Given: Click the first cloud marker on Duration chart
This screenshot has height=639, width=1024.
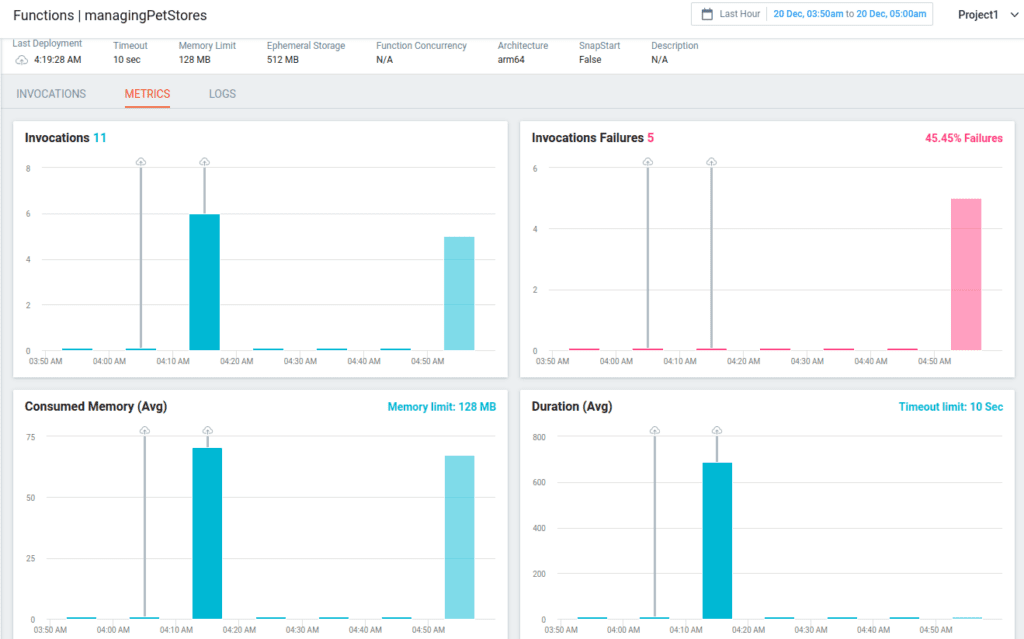Looking at the screenshot, I should coord(654,429).
